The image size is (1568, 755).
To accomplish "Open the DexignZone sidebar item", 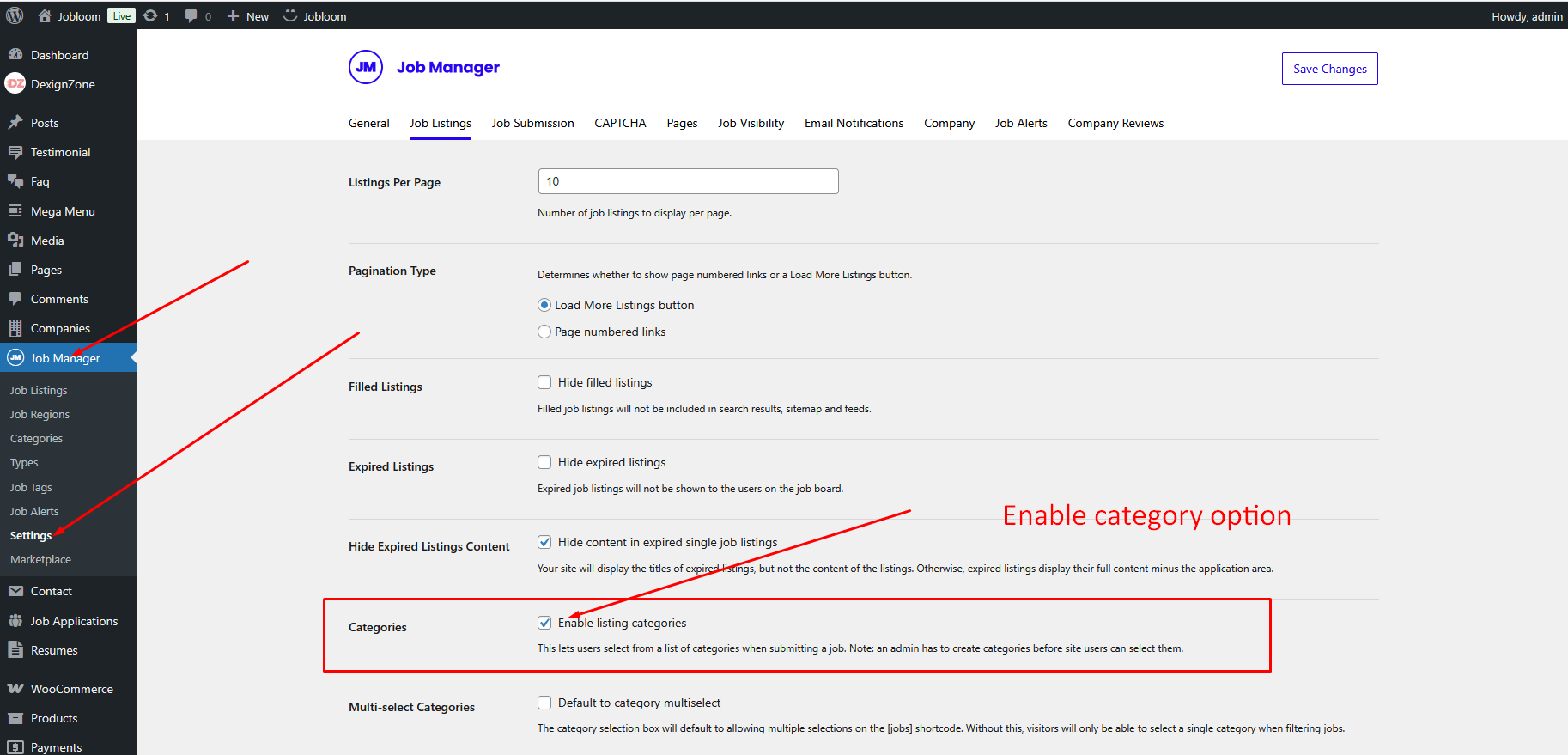I will coord(63,84).
